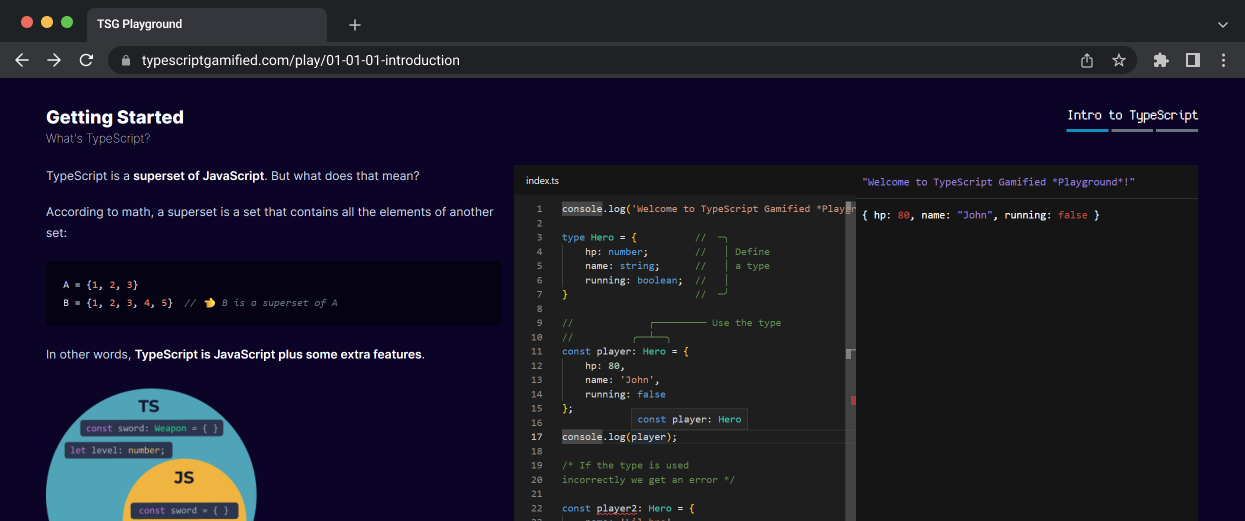The width and height of the screenshot is (1245, 521).
Task: Click the "What's TypeScript?" subtitle
Action: [x=98, y=139]
